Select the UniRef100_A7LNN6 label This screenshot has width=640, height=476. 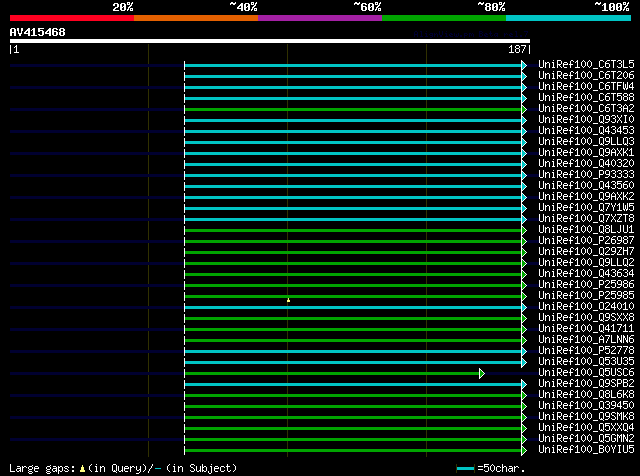pos(586,340)
